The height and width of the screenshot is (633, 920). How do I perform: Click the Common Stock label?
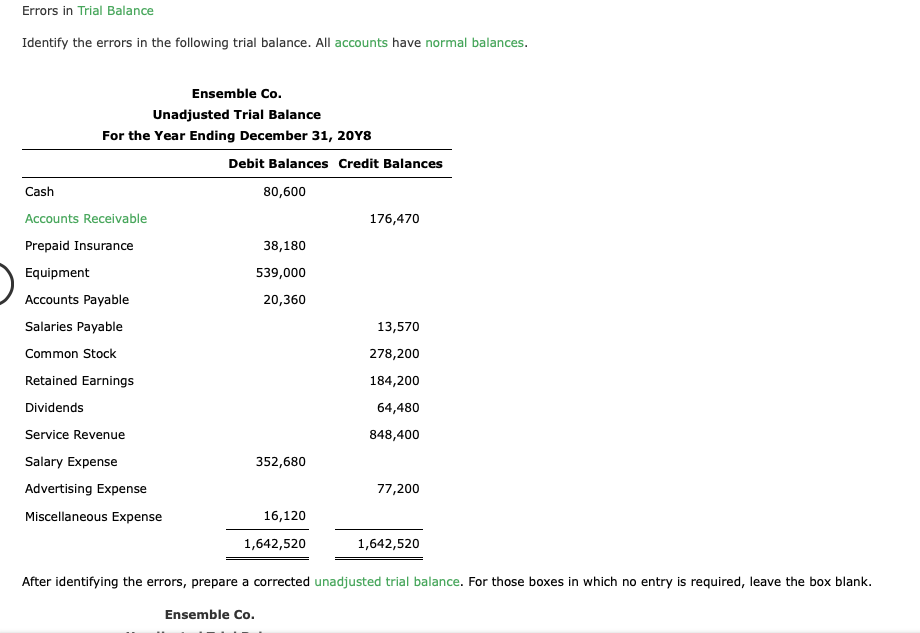tap(71, 353)
